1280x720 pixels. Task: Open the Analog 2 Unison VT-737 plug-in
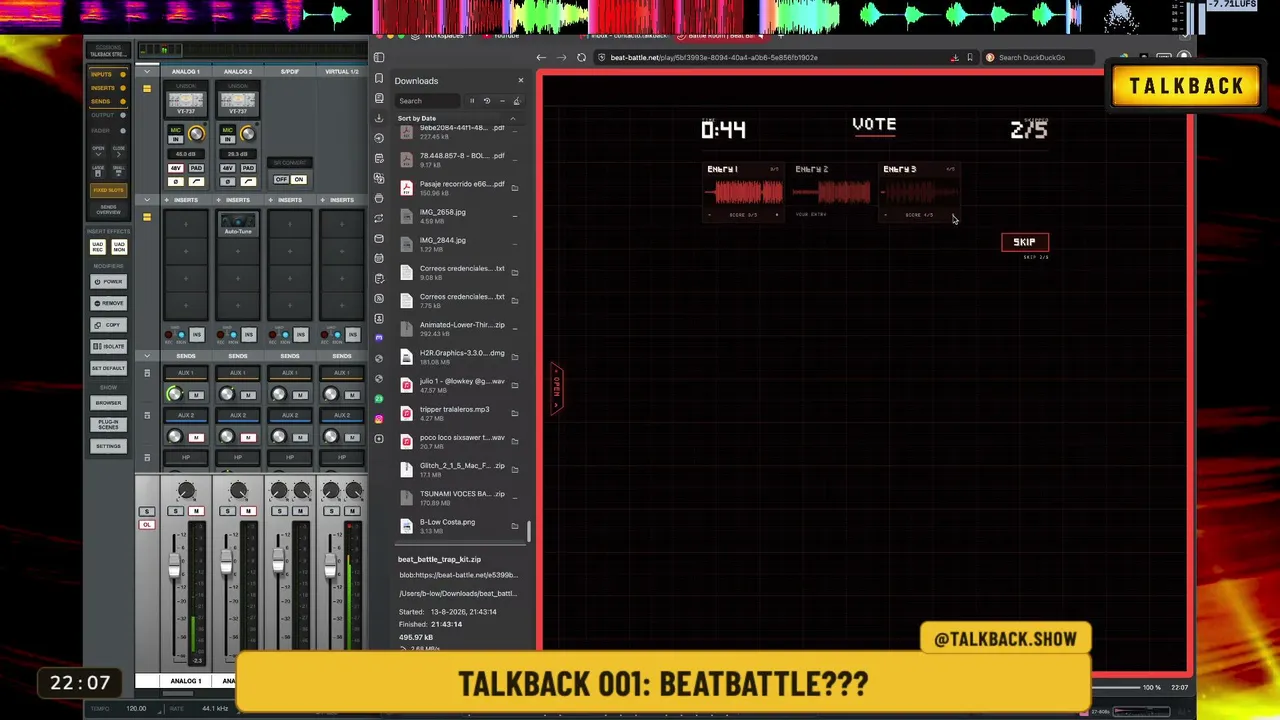tap(238, 103)
